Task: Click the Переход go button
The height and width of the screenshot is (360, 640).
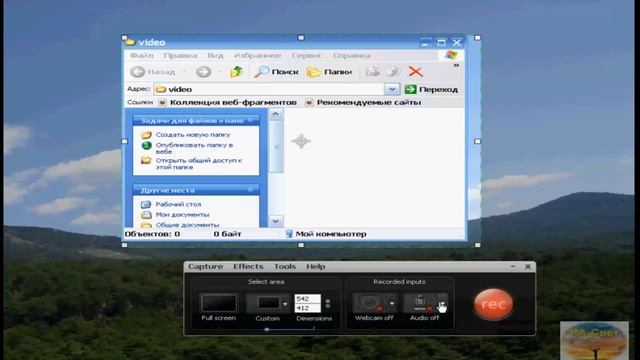Action: 431,89
